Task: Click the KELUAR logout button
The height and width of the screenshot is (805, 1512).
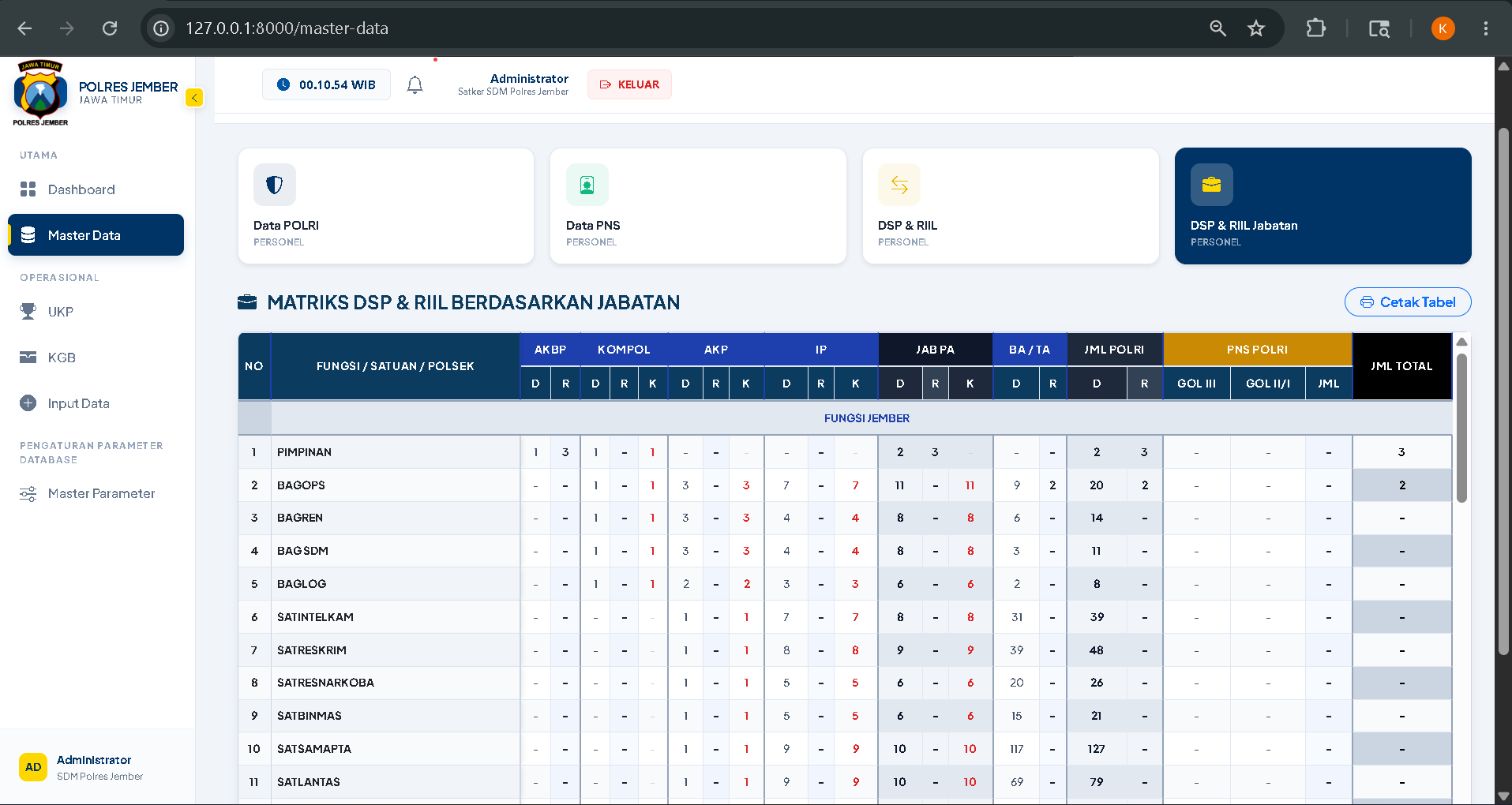Action: point(629,84)
